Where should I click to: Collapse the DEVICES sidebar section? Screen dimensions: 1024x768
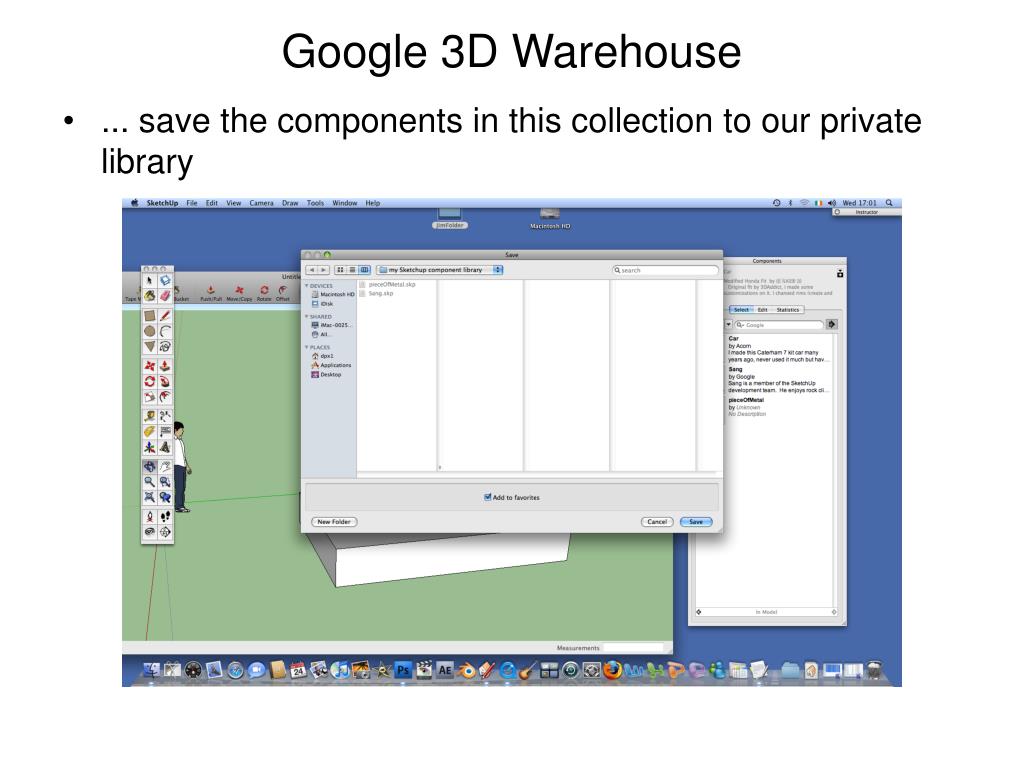click(x=306, y=286)
